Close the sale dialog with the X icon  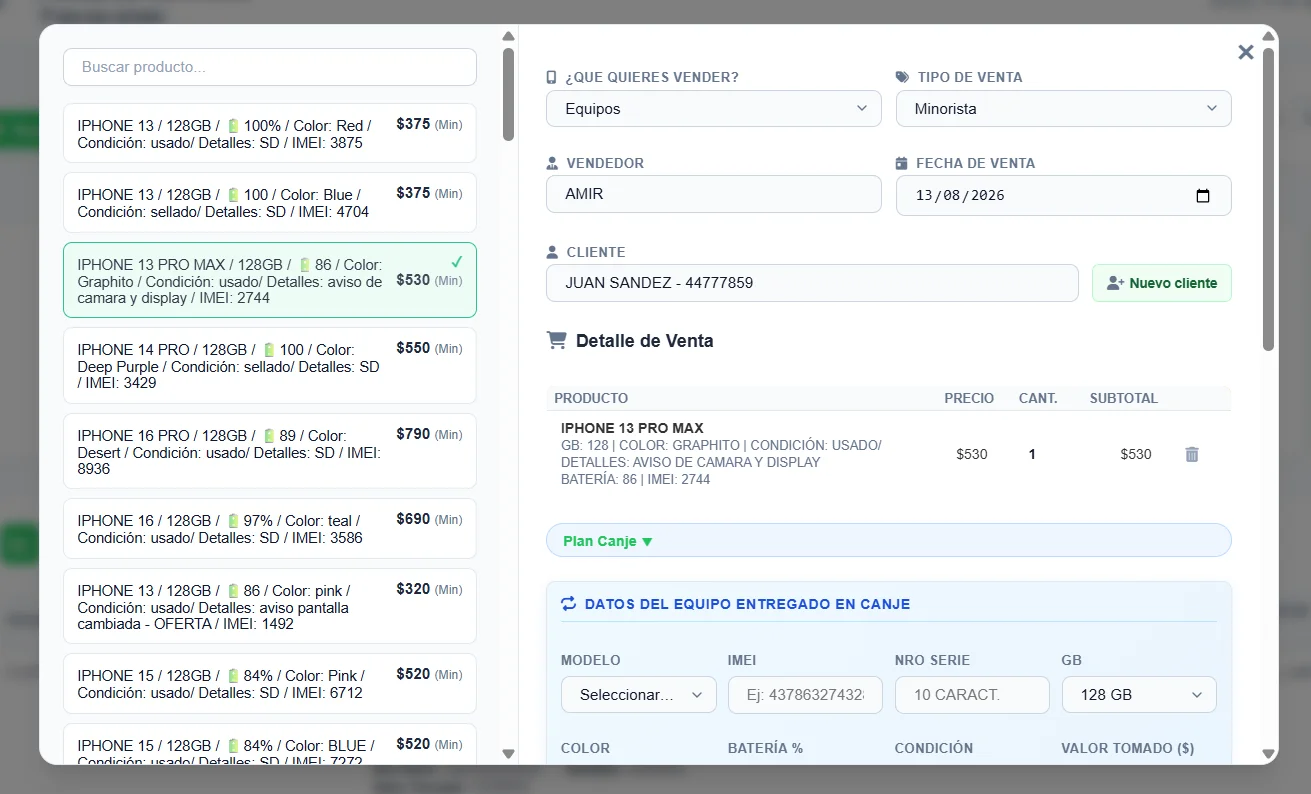point(1245,52)
